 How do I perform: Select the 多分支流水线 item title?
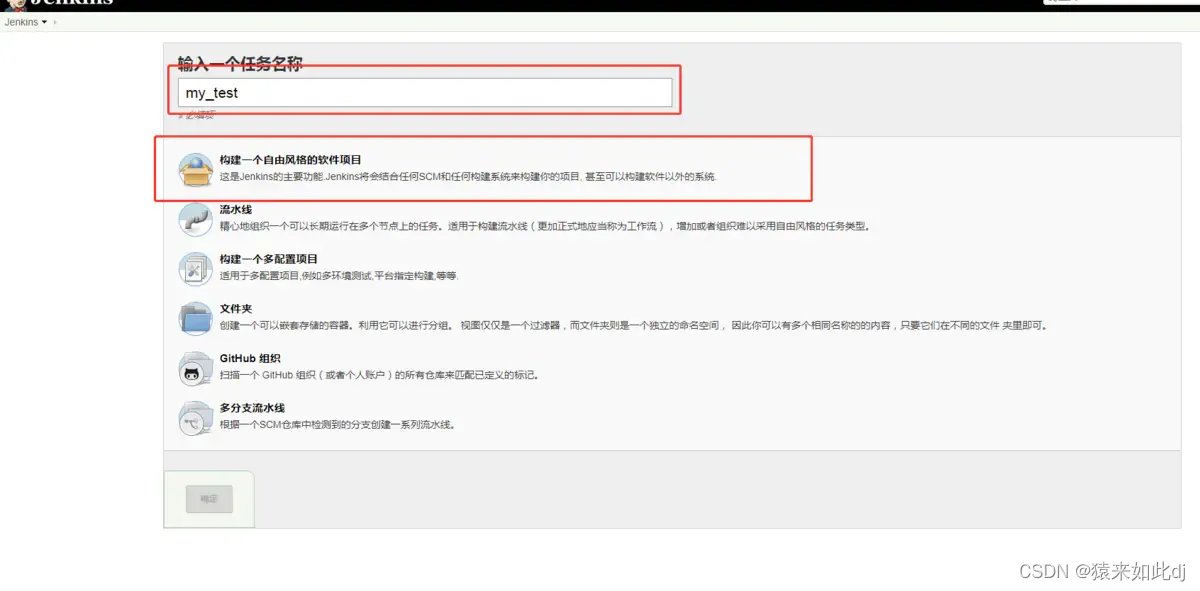[252, 408]
